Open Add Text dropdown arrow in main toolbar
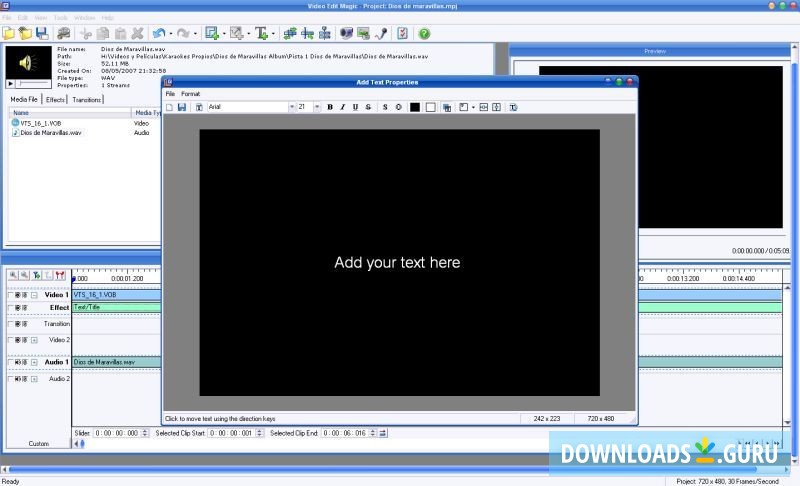Image resolution: width=800 pixels, height=486 pixels. (x=273, y=34)
